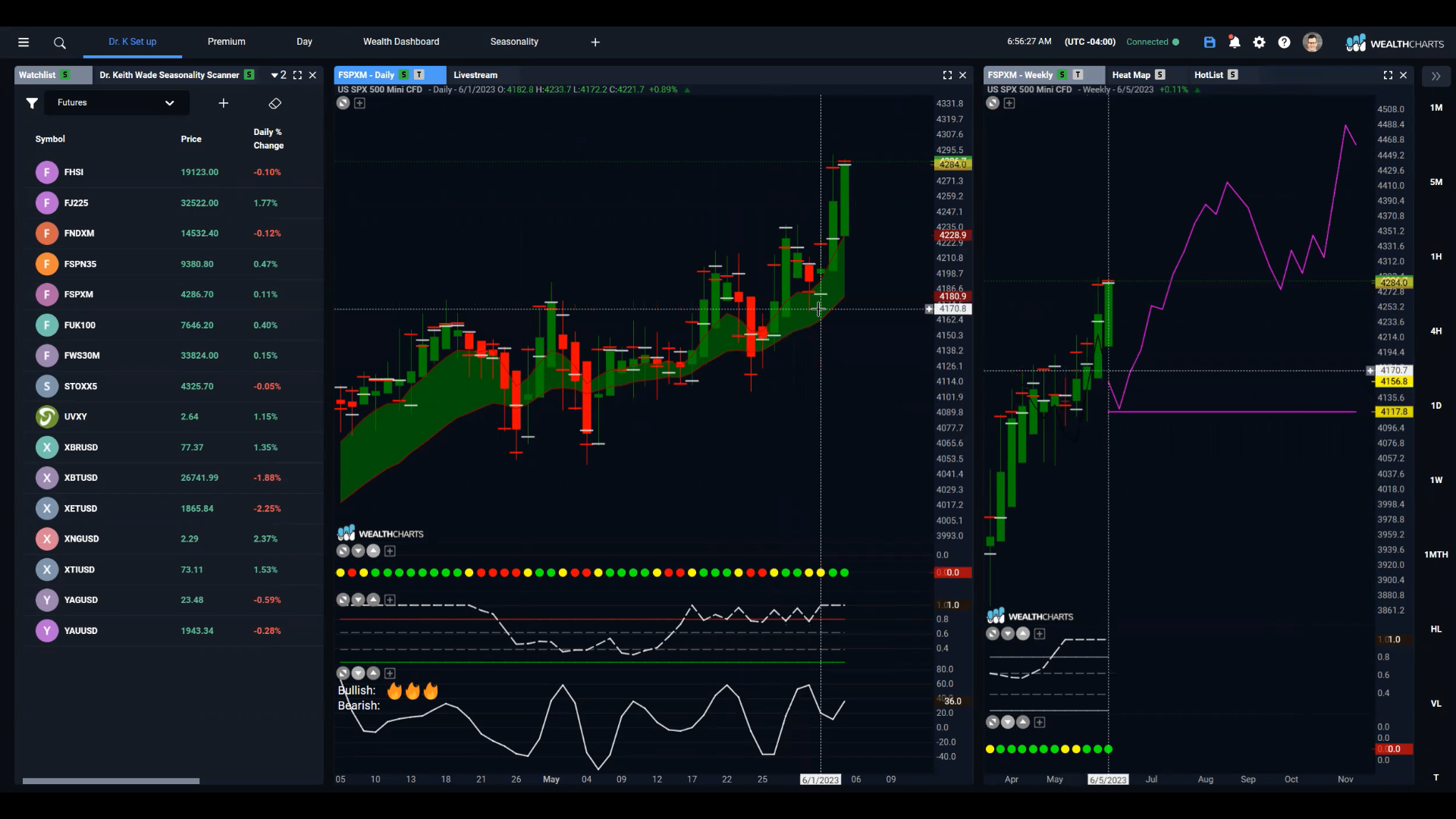Toggle the S badge on Heat Map tab

[x=1159, y=75]
